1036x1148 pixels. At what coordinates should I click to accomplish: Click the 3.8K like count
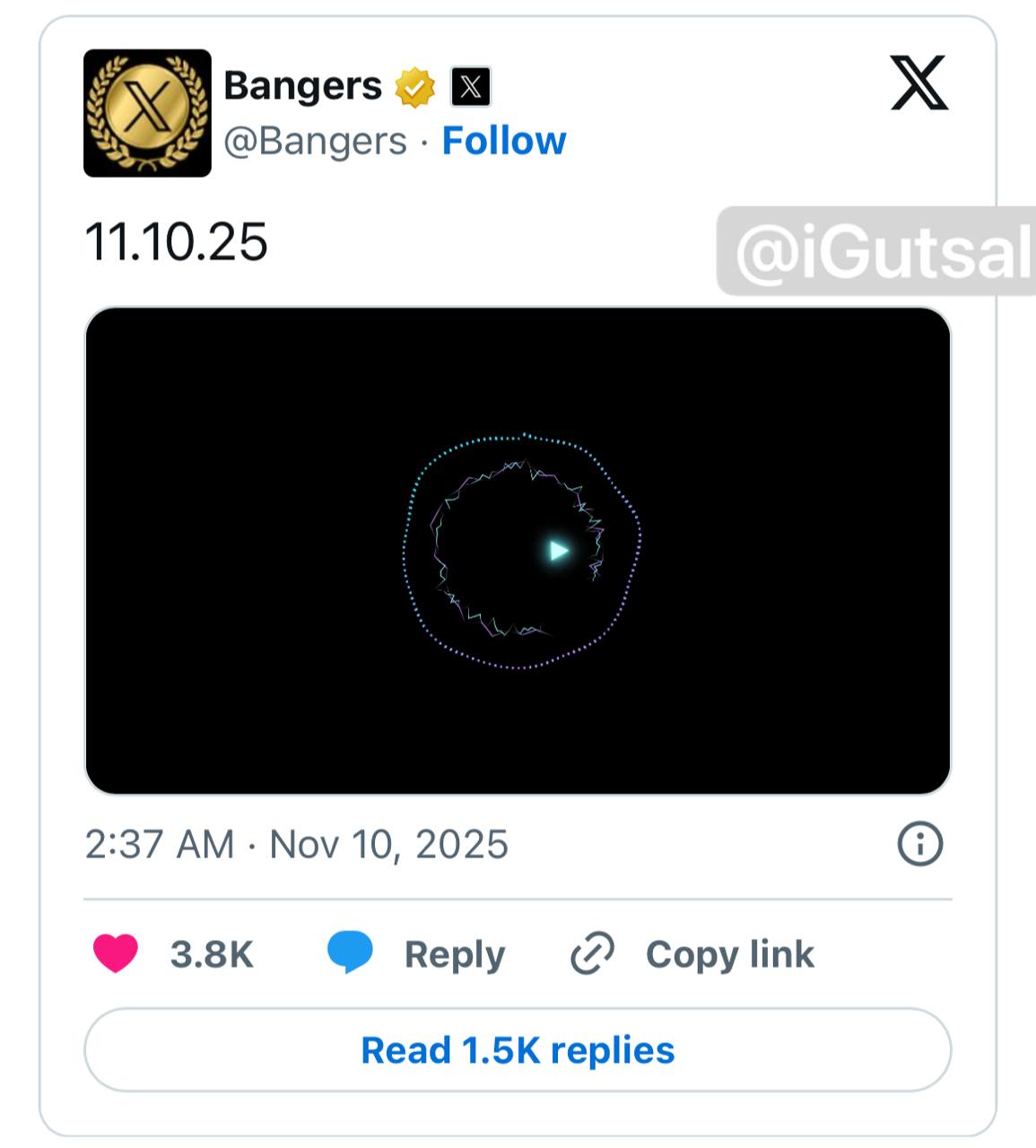click(x=211, y=953)
